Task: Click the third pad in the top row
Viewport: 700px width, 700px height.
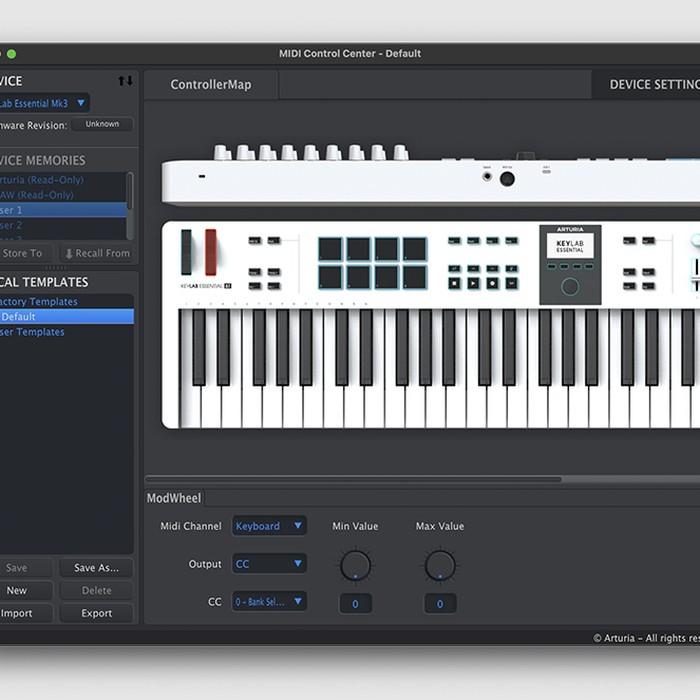Action: coord(386,249)
